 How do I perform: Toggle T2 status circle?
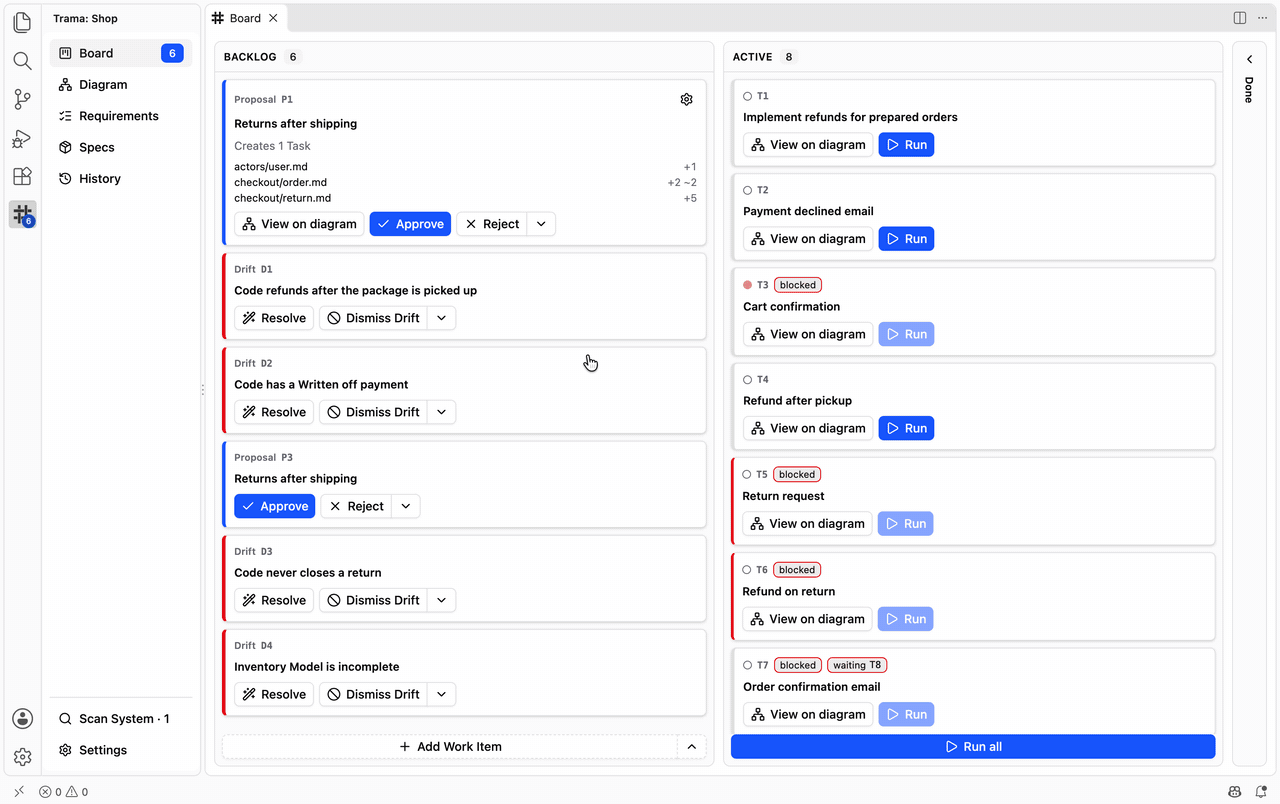tap(747, 190)
